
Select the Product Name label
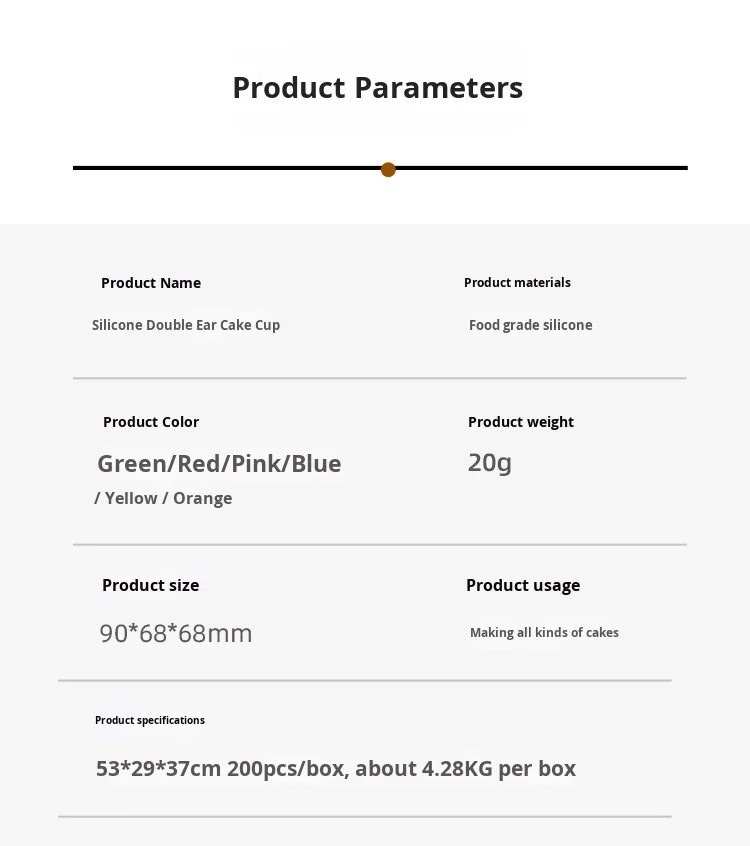coord(151,283)
